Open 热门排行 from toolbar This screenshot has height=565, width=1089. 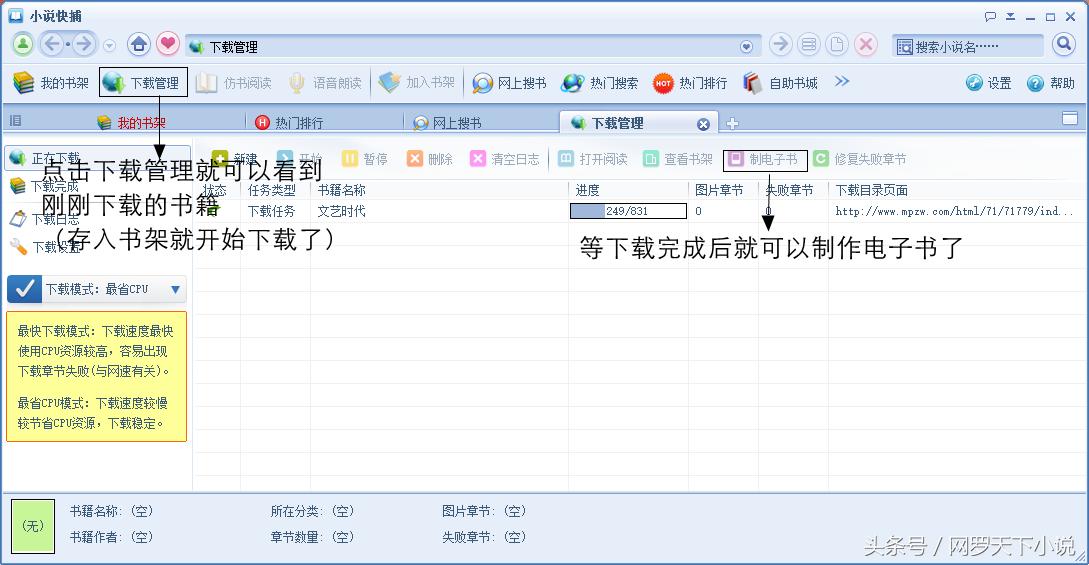pyautogui.click(x=690, y=83)
